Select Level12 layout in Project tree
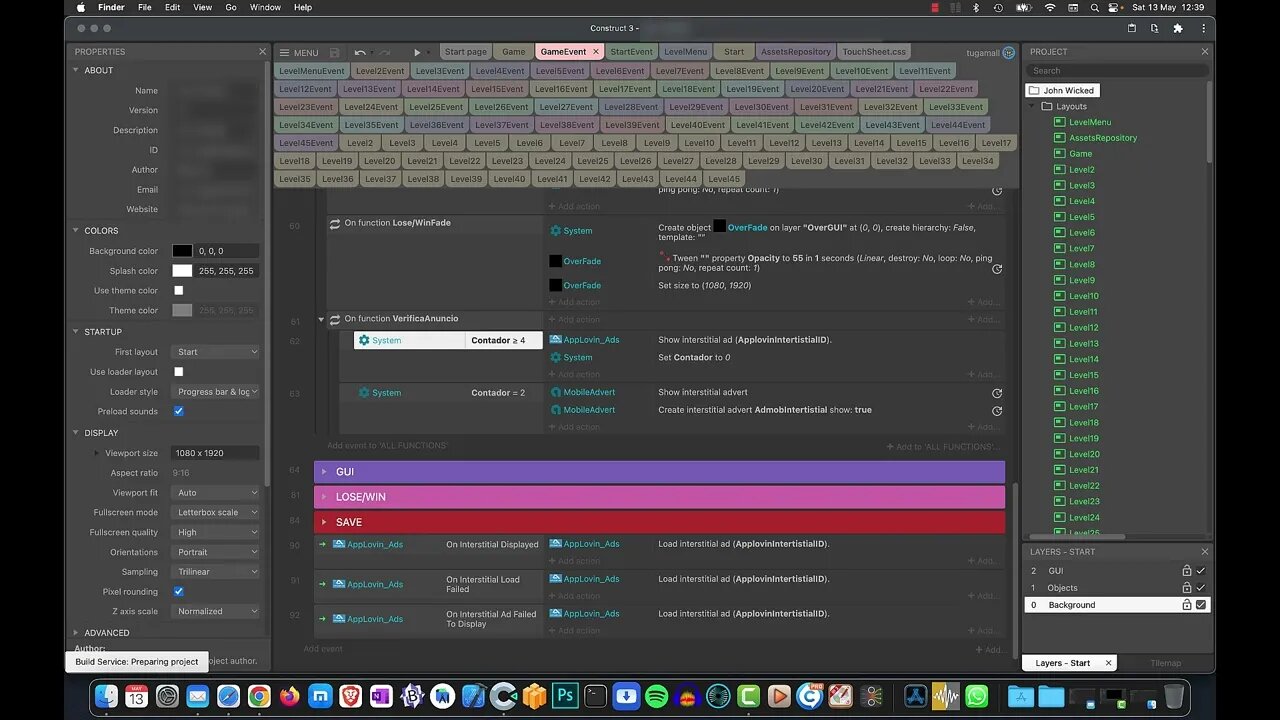This screenshot has height=720, width=1280. [x=1083, y=328]
